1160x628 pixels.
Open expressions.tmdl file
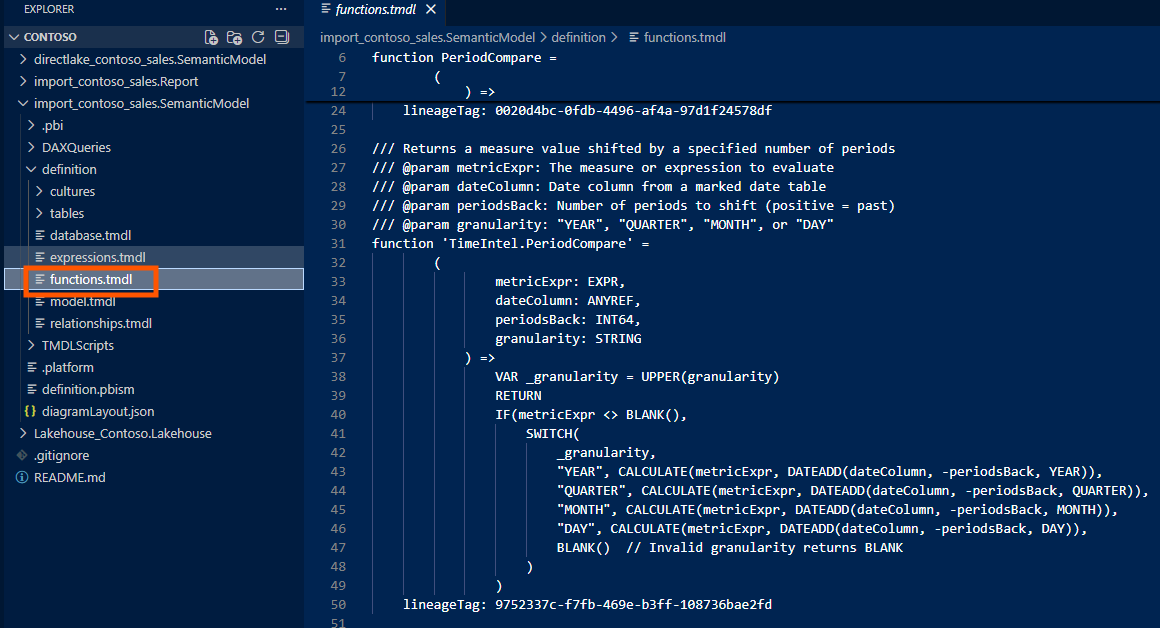pos(98,257)
